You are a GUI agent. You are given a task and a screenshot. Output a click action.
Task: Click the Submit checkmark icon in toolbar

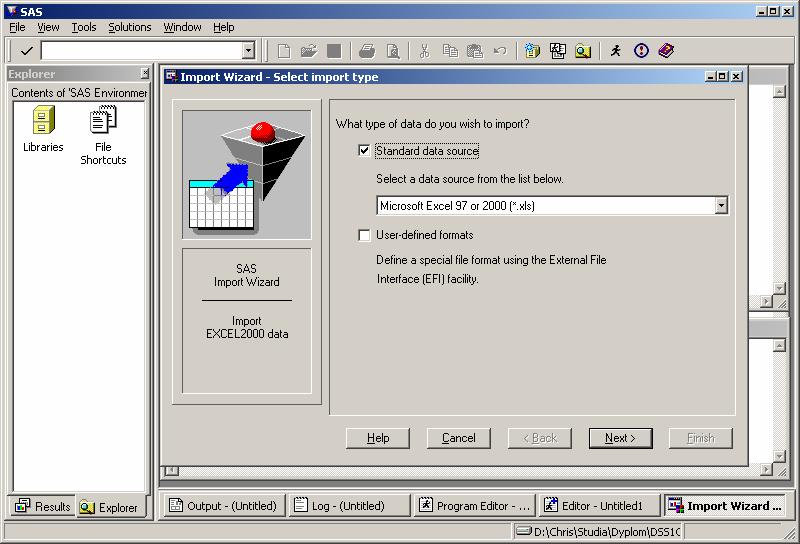[27, 51]
